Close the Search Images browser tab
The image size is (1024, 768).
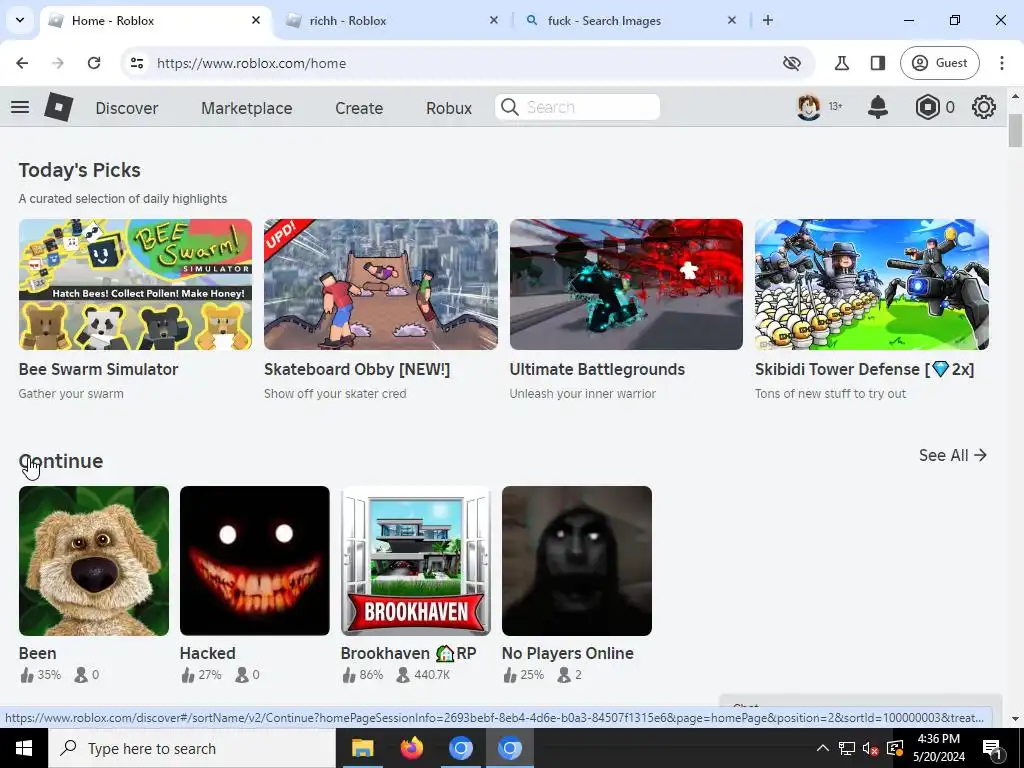pyautogui.click(x=731, y=20)
